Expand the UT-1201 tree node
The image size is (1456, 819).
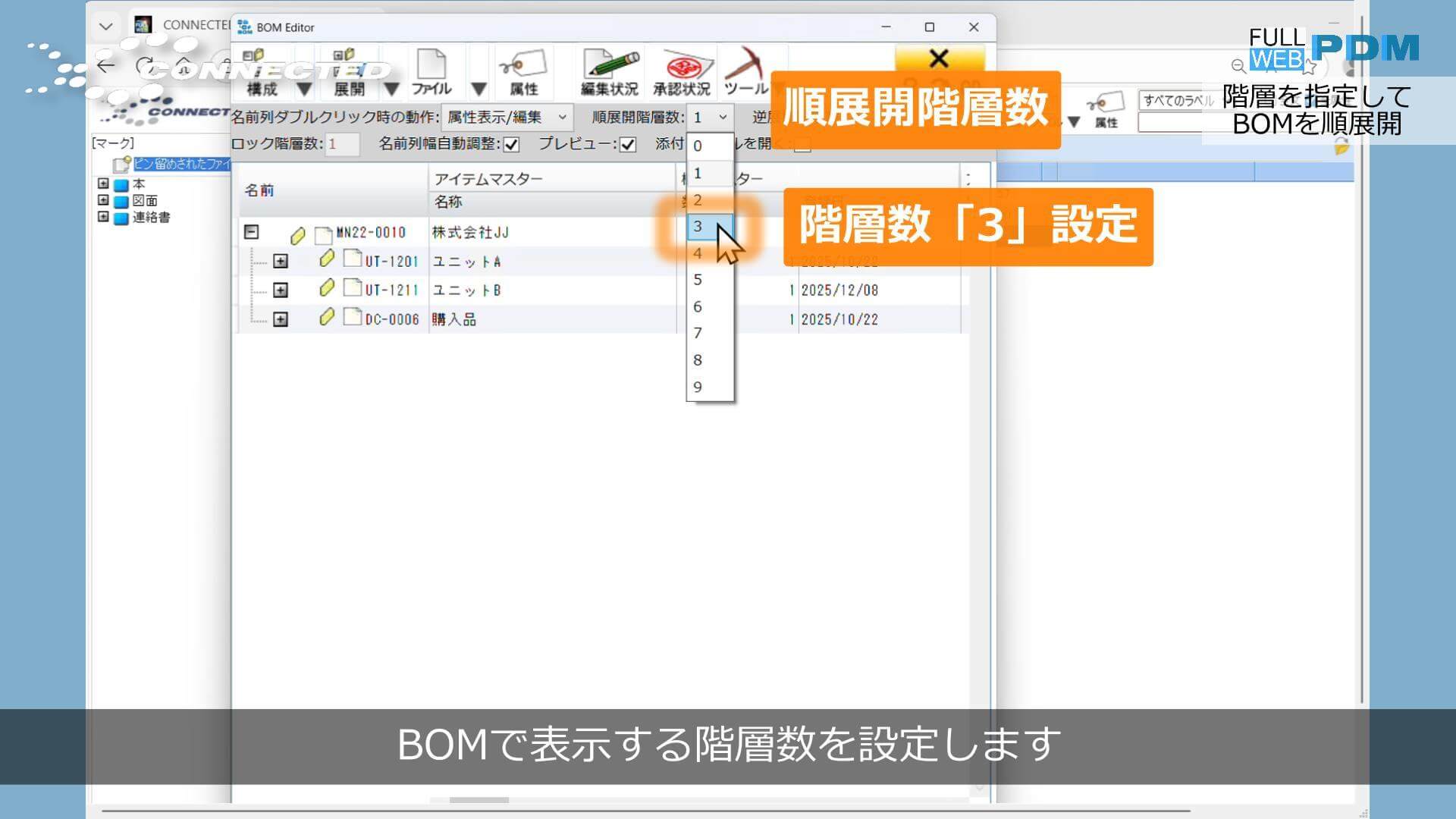(x=281, y=262)
